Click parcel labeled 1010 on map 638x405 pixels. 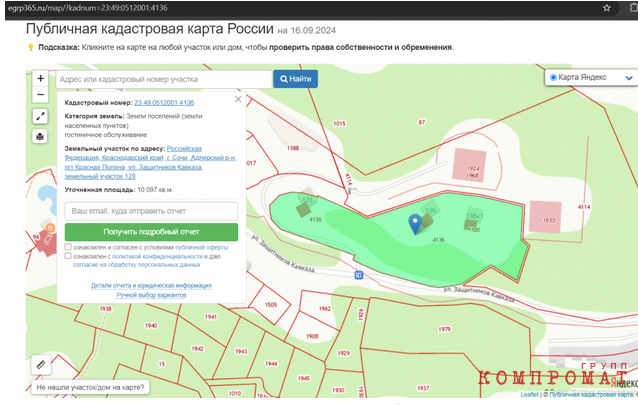point(235,394)
